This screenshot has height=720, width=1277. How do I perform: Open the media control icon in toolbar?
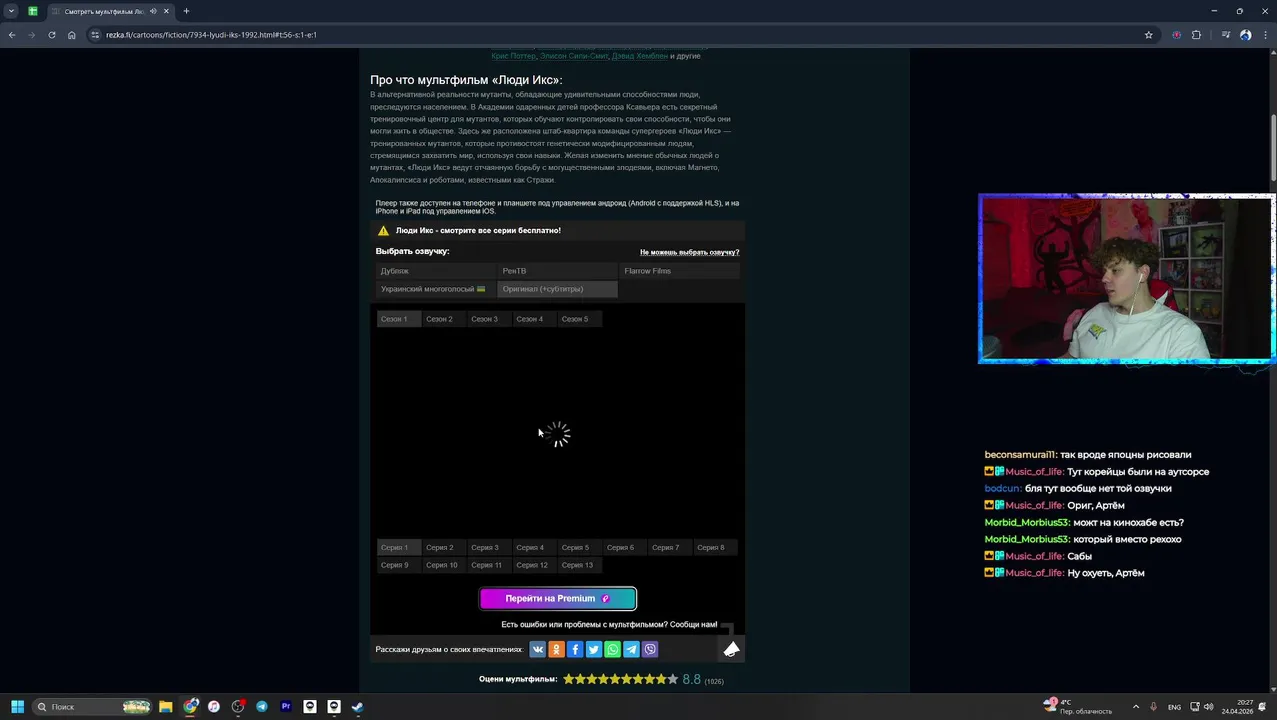click(x=1225, y=35)
